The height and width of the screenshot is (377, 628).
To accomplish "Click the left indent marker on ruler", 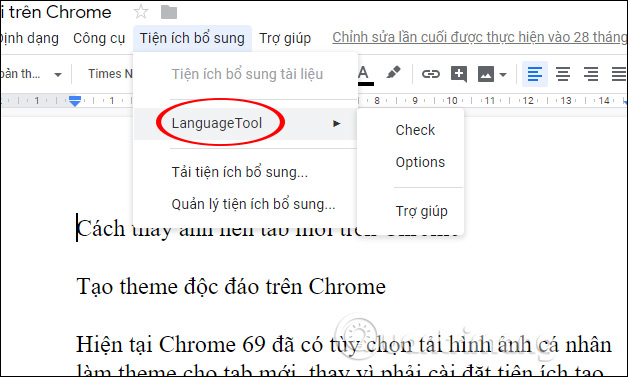I will [75, 101].
